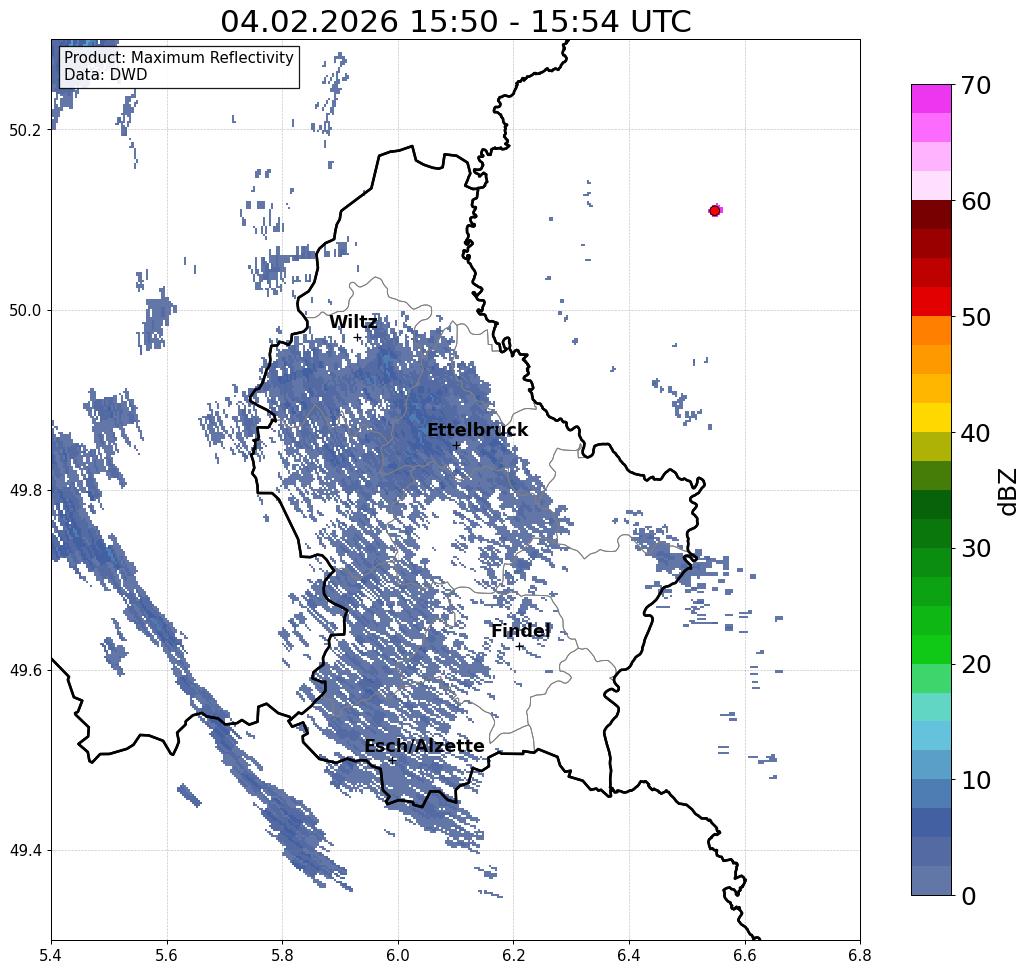Click the longitude tick label 5.8
The image size is (1029, 973).
click(x=283, y=955)
